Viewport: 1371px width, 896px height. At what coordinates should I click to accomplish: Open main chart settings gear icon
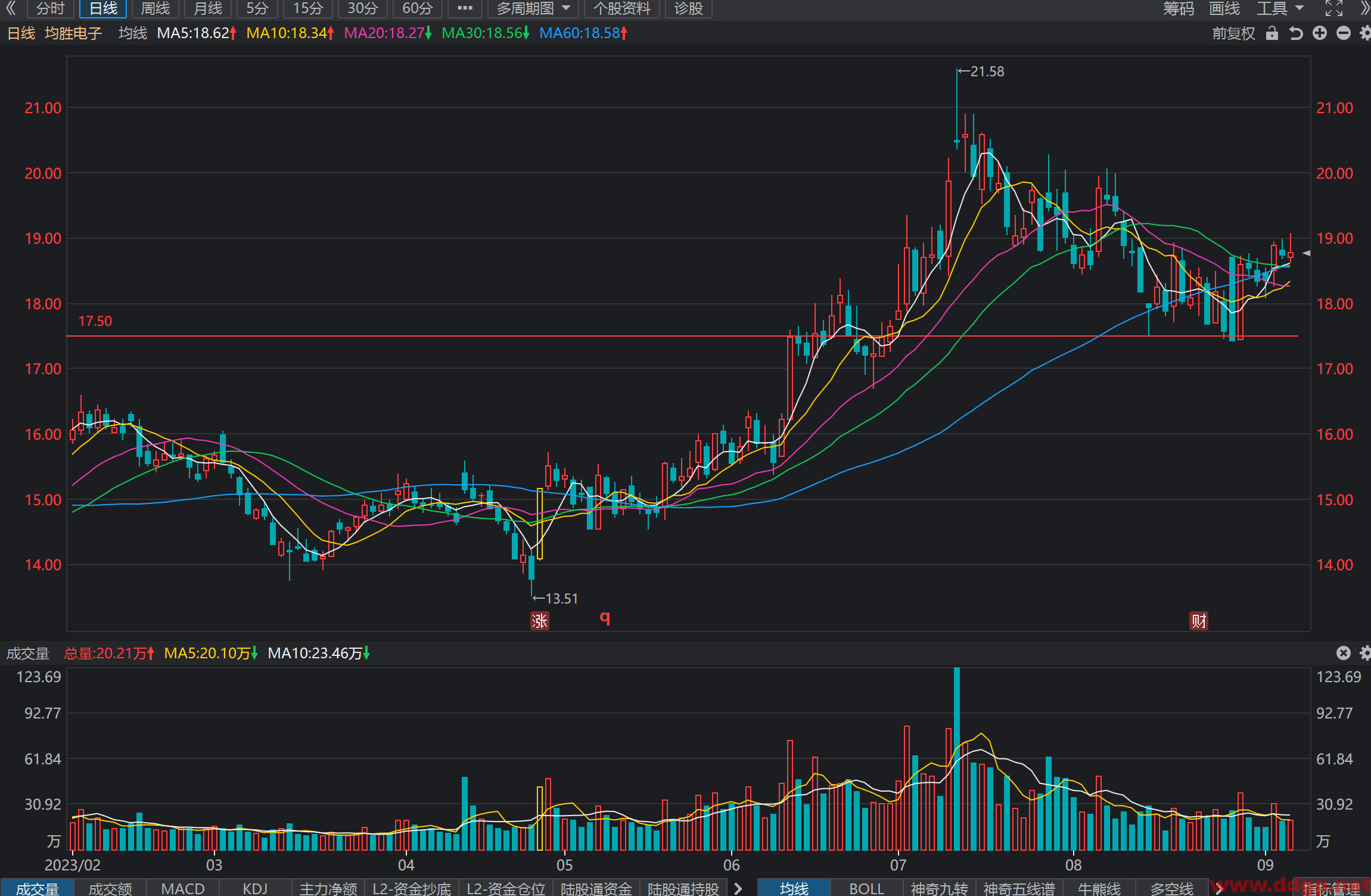(1365, 33)
